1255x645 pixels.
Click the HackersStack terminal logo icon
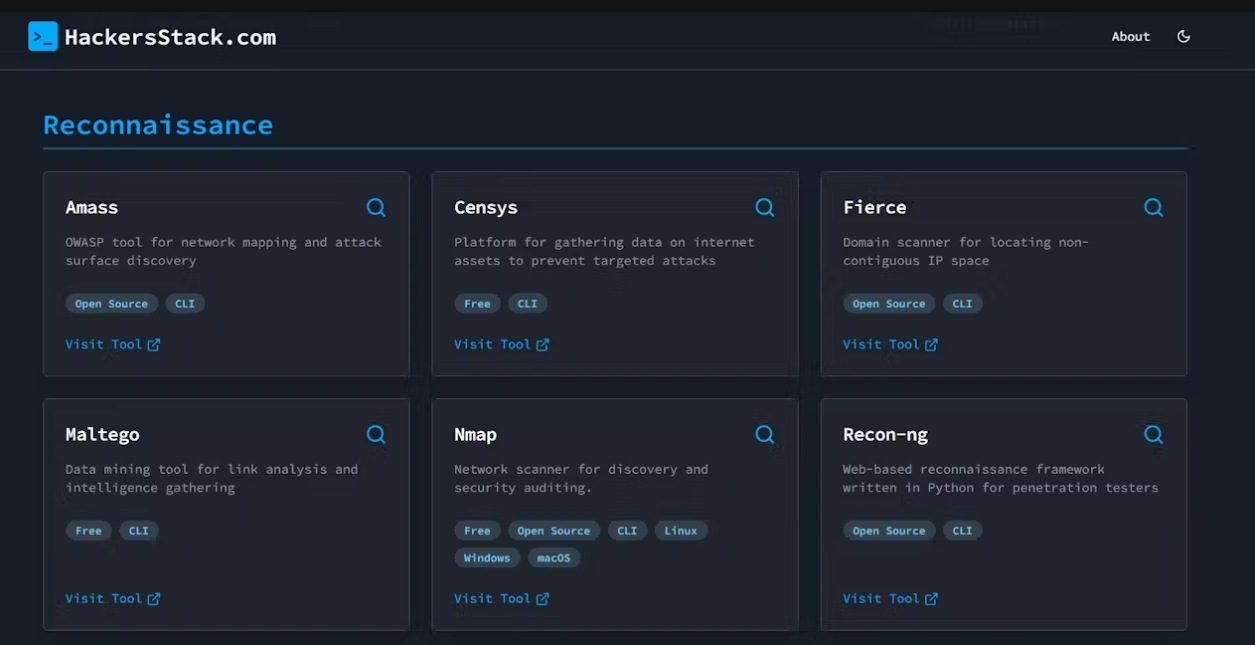point(43,37)
